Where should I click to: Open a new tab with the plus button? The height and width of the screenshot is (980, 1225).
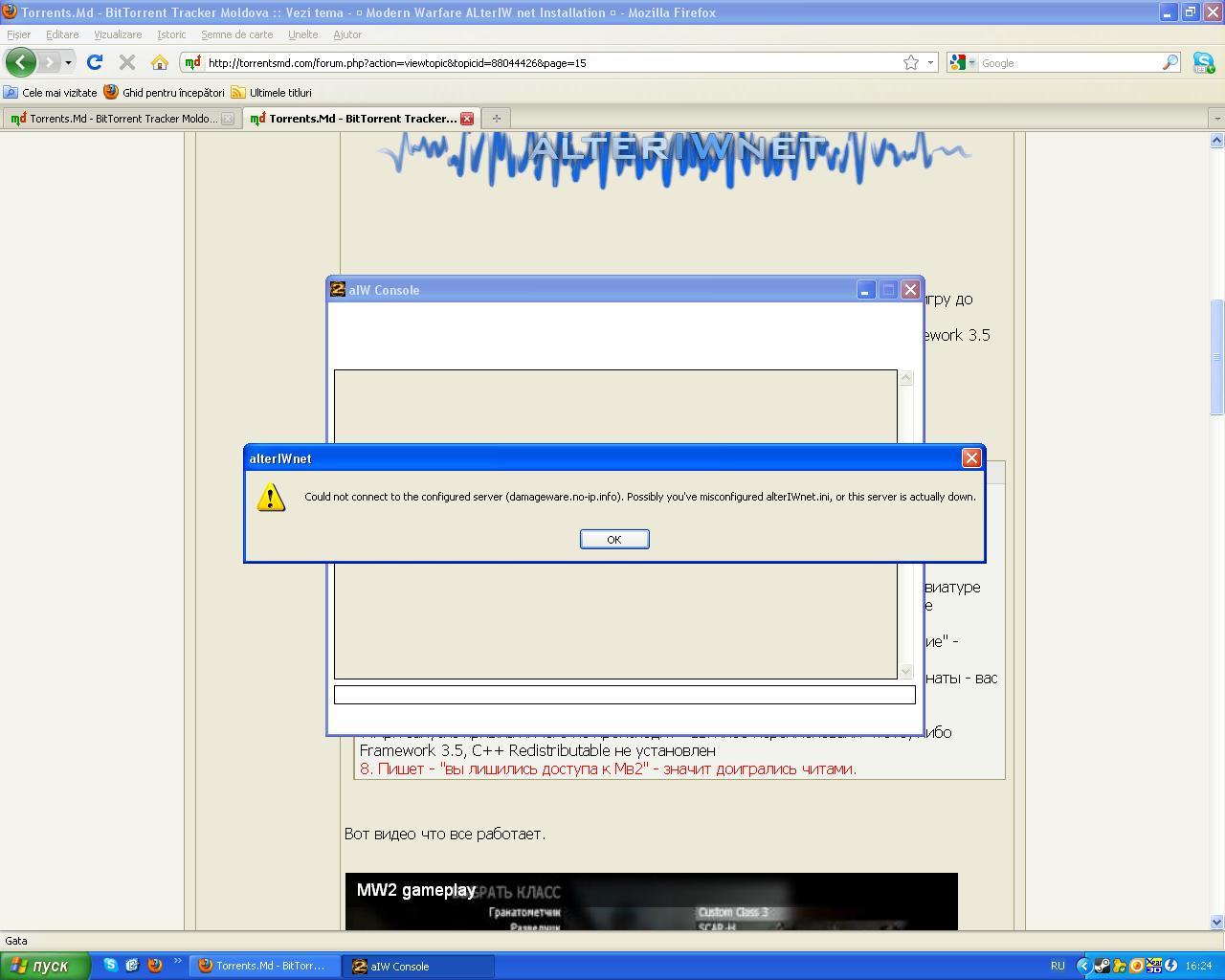pos(496,119)
